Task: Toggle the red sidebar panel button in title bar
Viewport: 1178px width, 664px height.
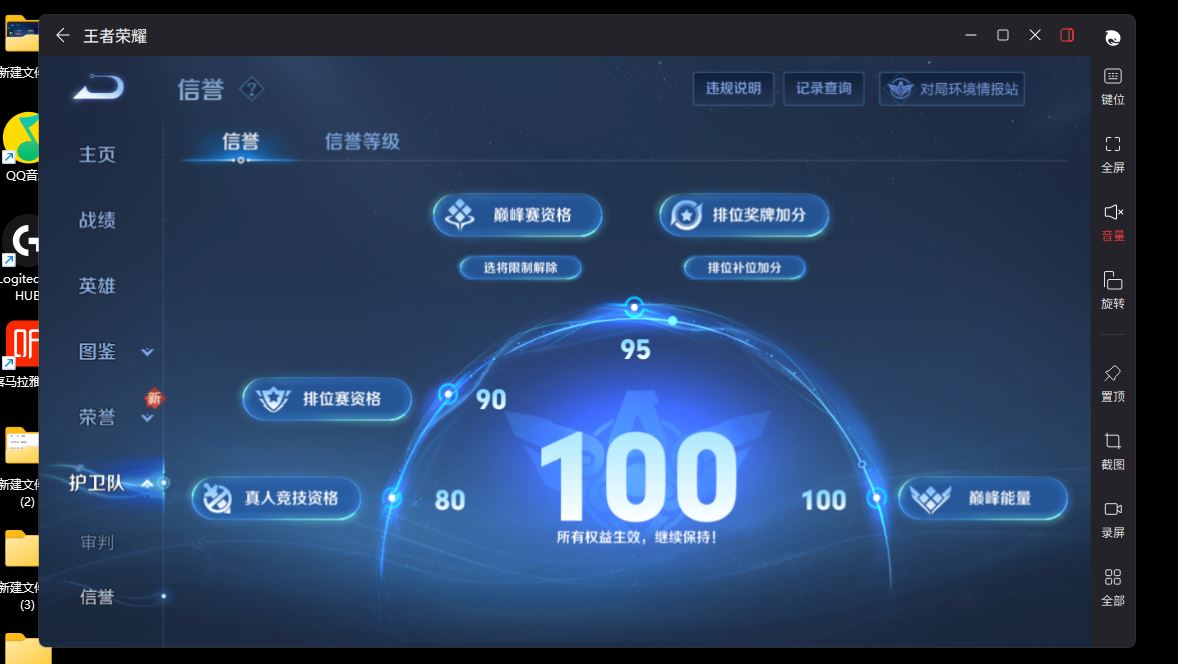Action: click(1067, 35)
